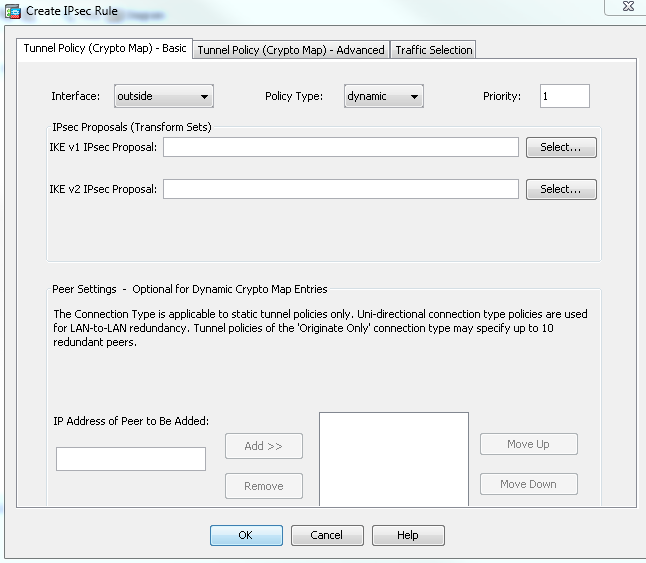Click the Priority input field
The image size is (646, 563).
565,96
